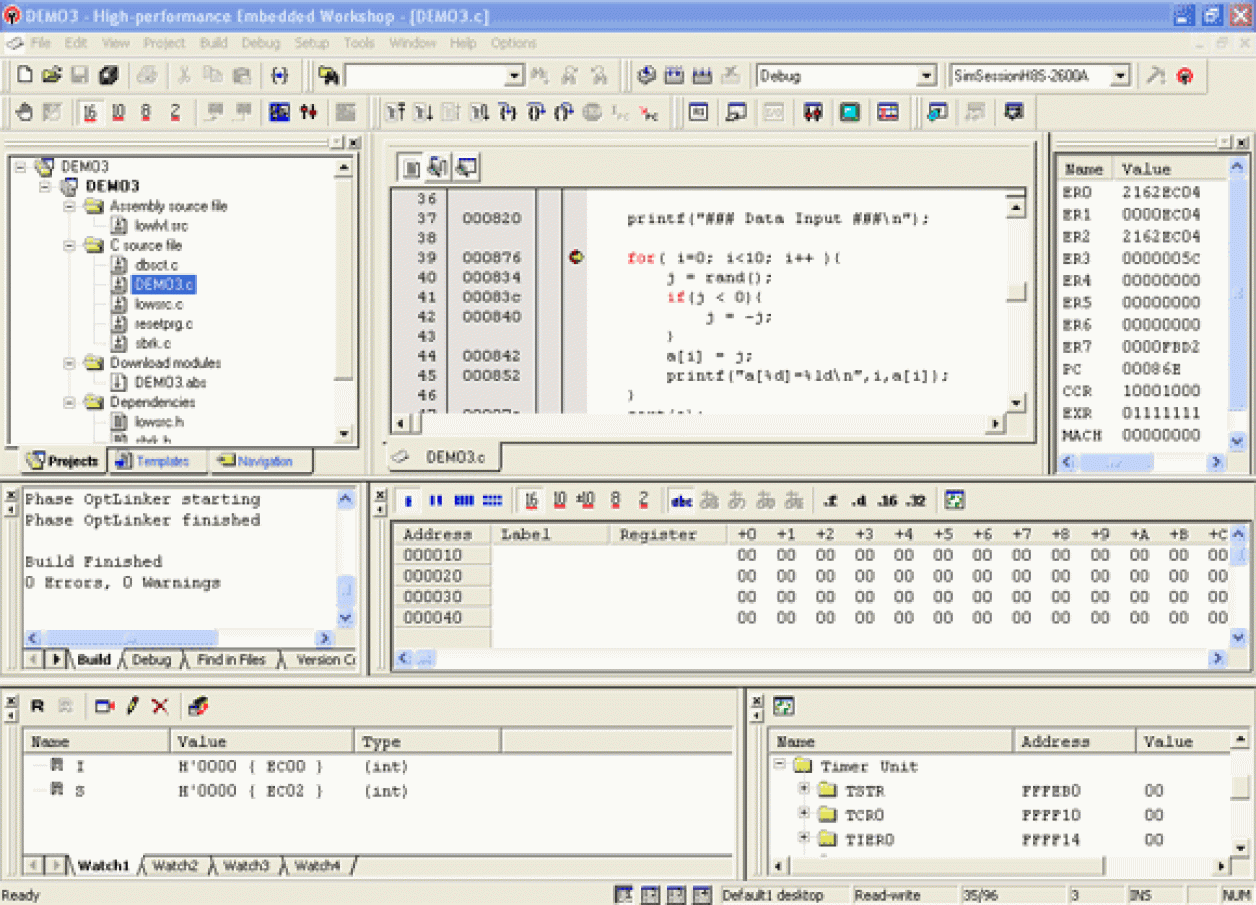Screen dimensions: 1256x905
Task: Select the Step Over debug icon
Action: [x=536, y=112]
